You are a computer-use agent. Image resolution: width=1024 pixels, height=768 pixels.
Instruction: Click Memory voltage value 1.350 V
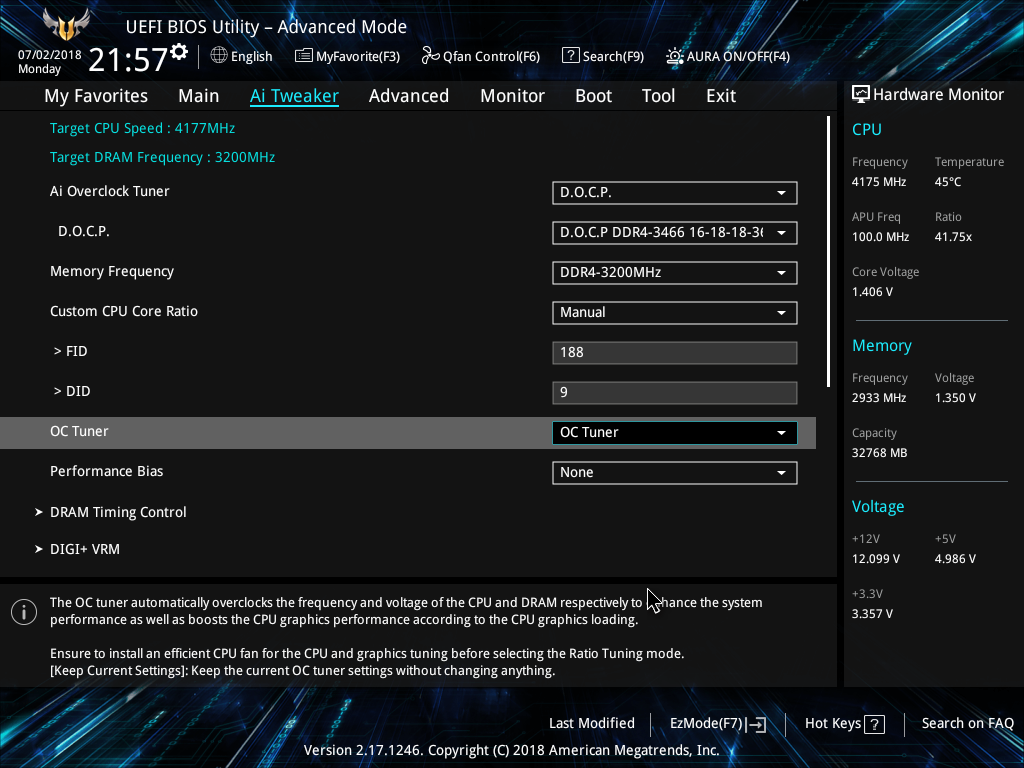[955, 398]
